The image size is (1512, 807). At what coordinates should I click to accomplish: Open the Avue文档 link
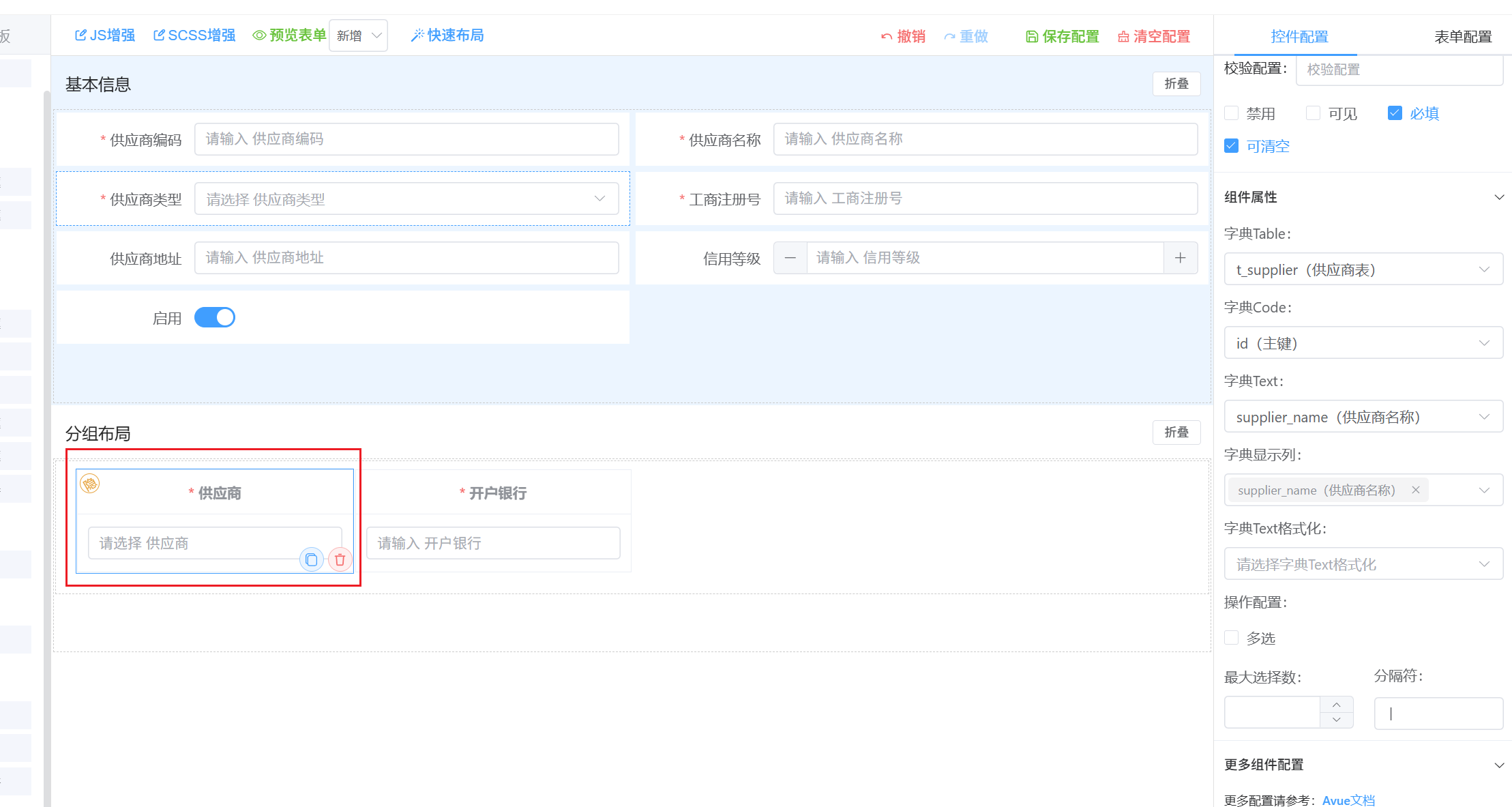coord(1348,799)
